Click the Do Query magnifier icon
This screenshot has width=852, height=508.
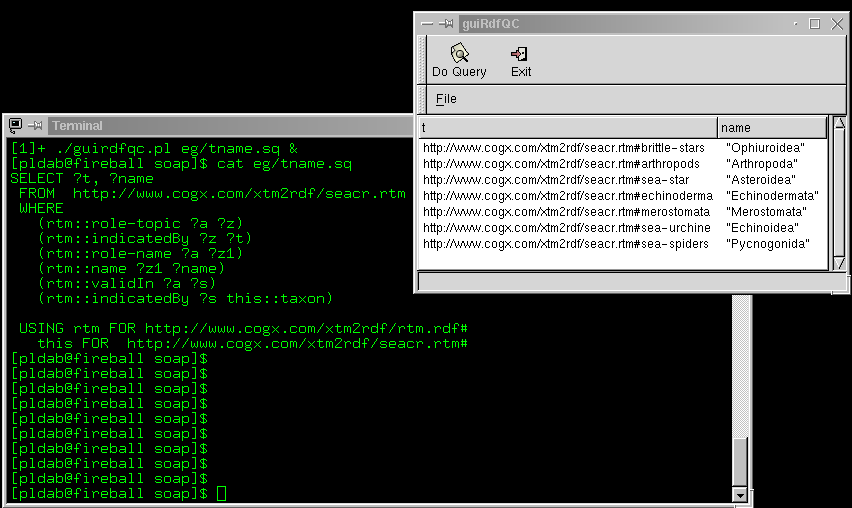459,53
